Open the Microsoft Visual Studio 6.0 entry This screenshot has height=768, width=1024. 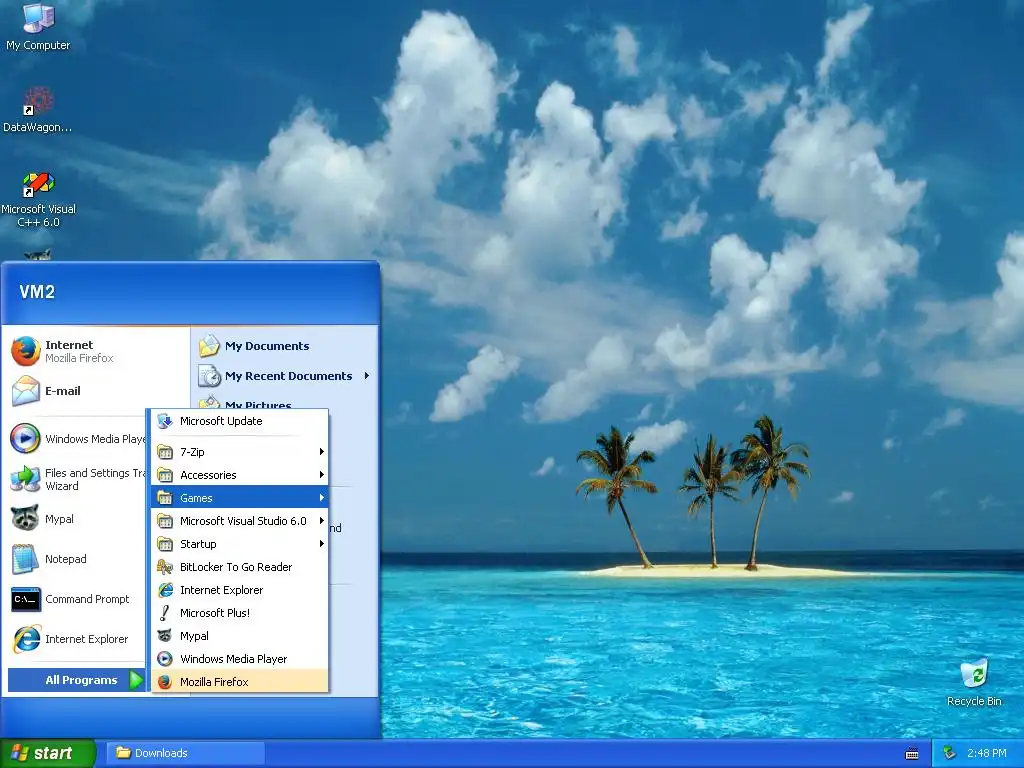coord(240,520)
